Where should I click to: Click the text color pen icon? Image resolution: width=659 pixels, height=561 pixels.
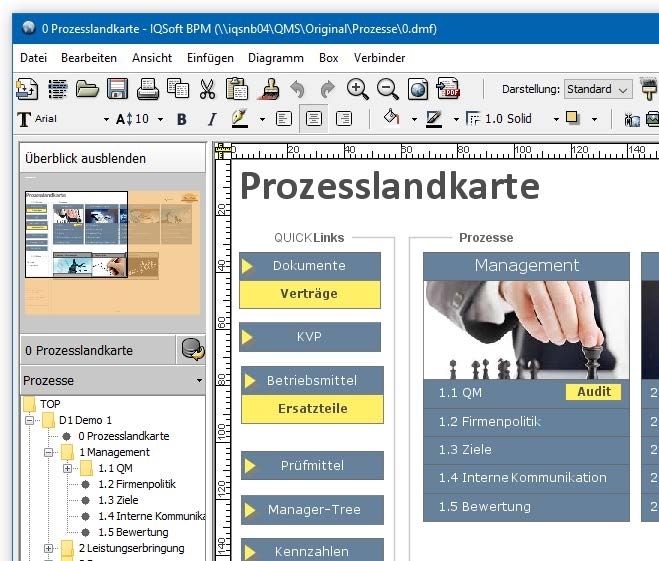point(240,119)
